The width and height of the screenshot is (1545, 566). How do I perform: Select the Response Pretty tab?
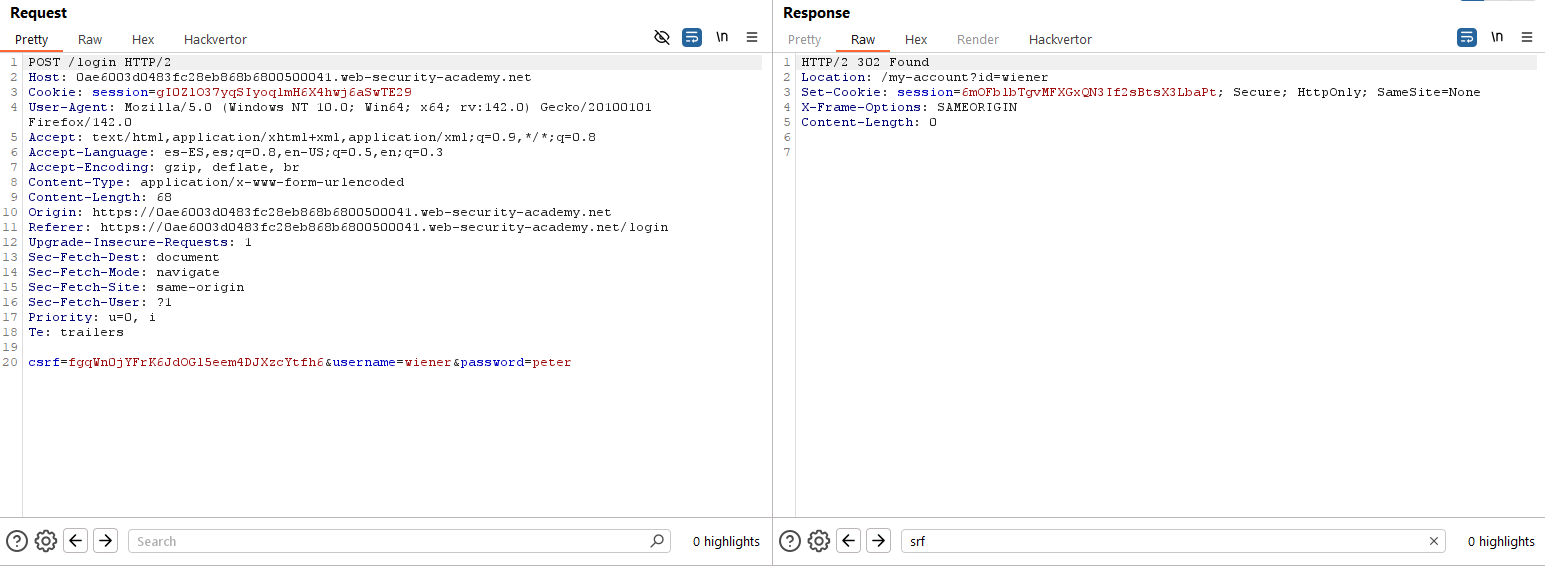pos(804,40)
